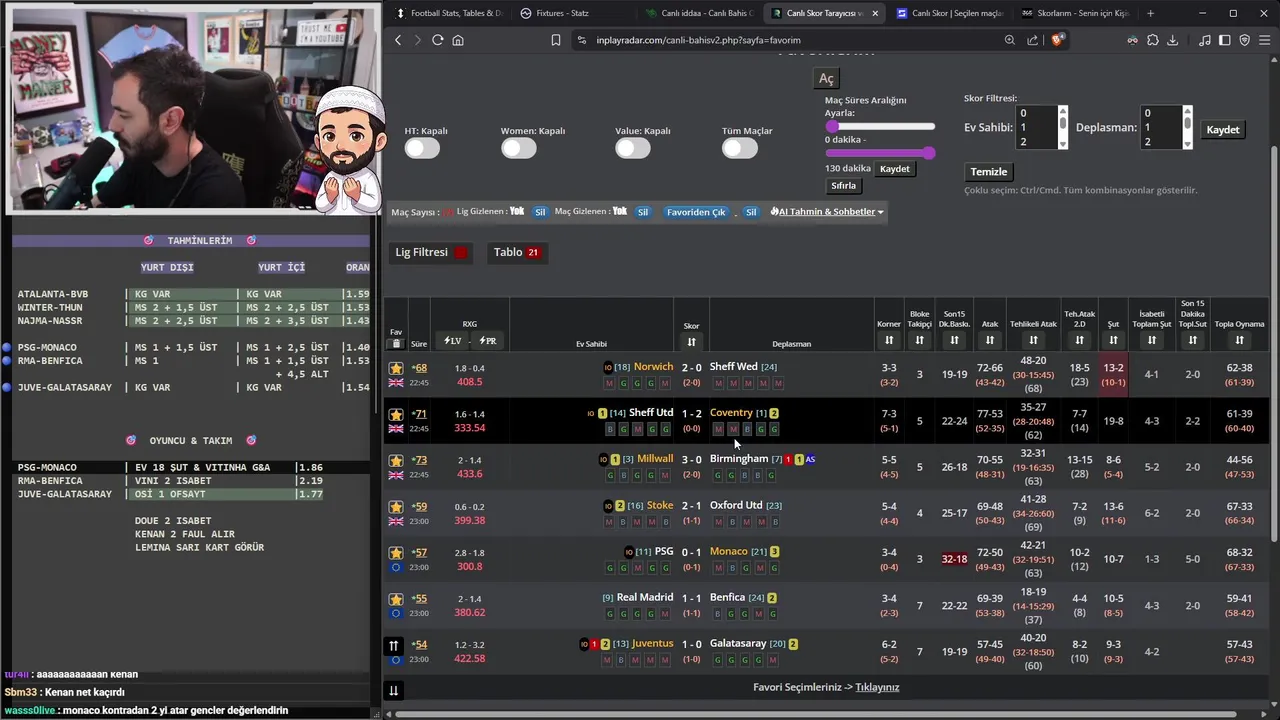Click the zoom magnifier icon in address bar
Viewport: 1280px width, 720px height.
tap(1009, 40)
